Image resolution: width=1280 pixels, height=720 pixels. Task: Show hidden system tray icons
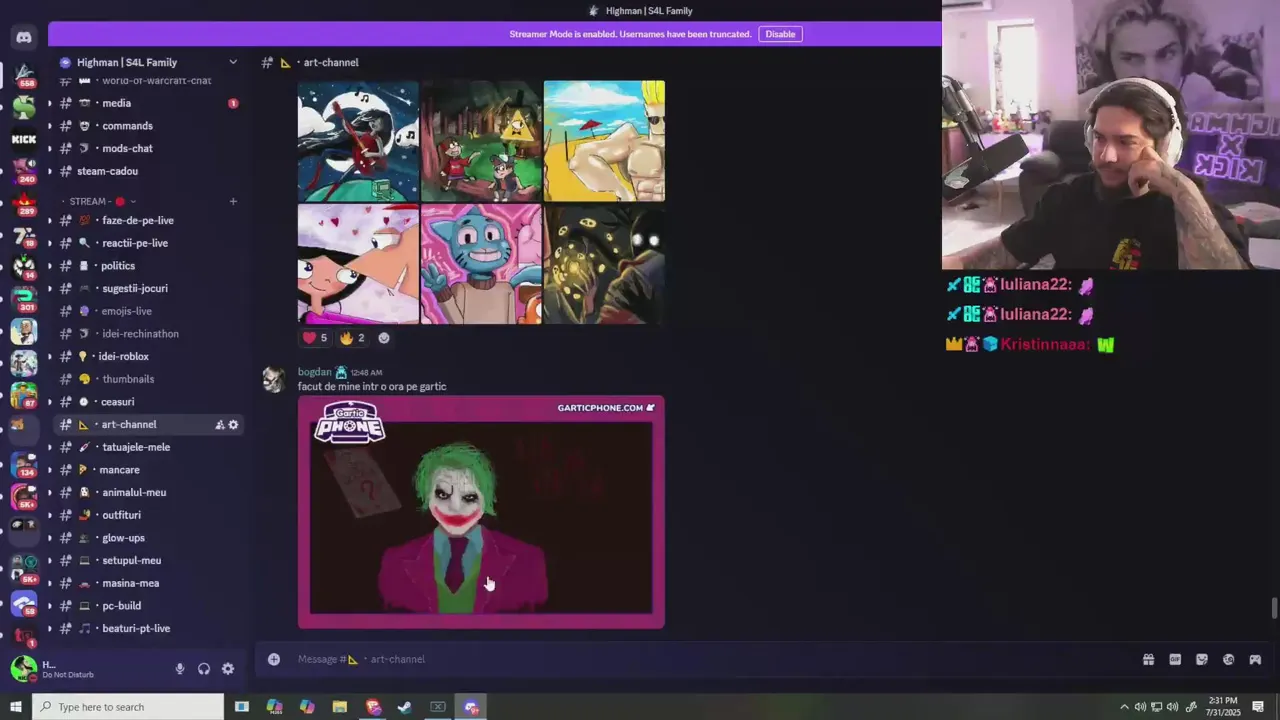tap(1124, 707)
